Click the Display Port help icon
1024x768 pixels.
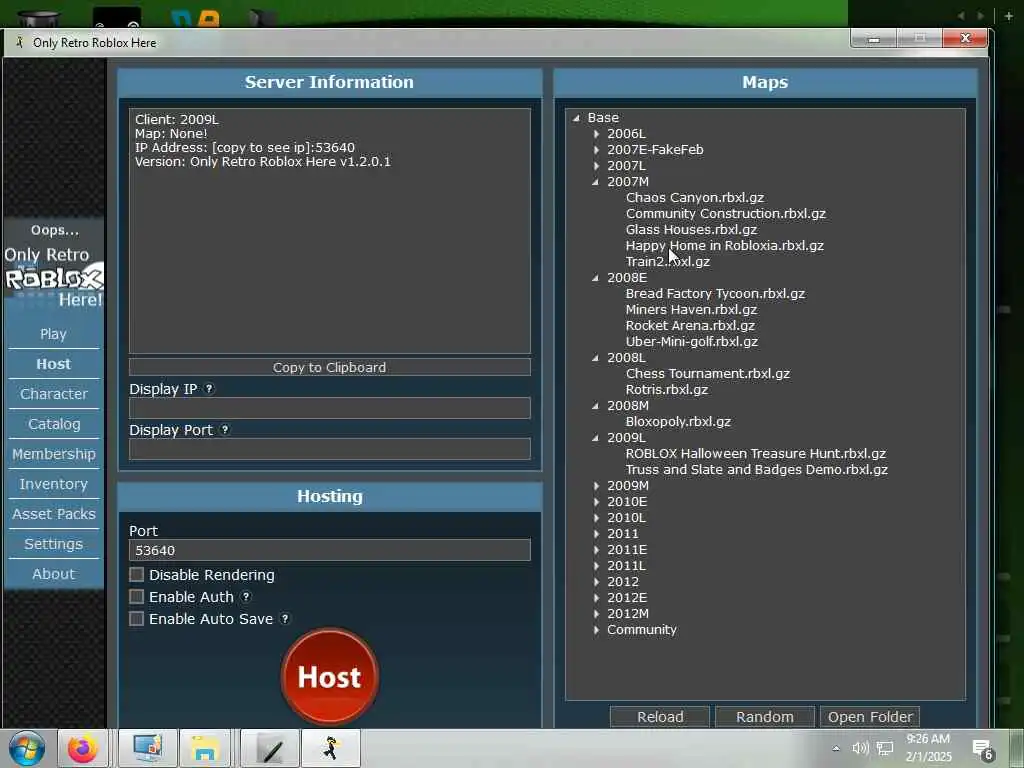click(225, 430)
